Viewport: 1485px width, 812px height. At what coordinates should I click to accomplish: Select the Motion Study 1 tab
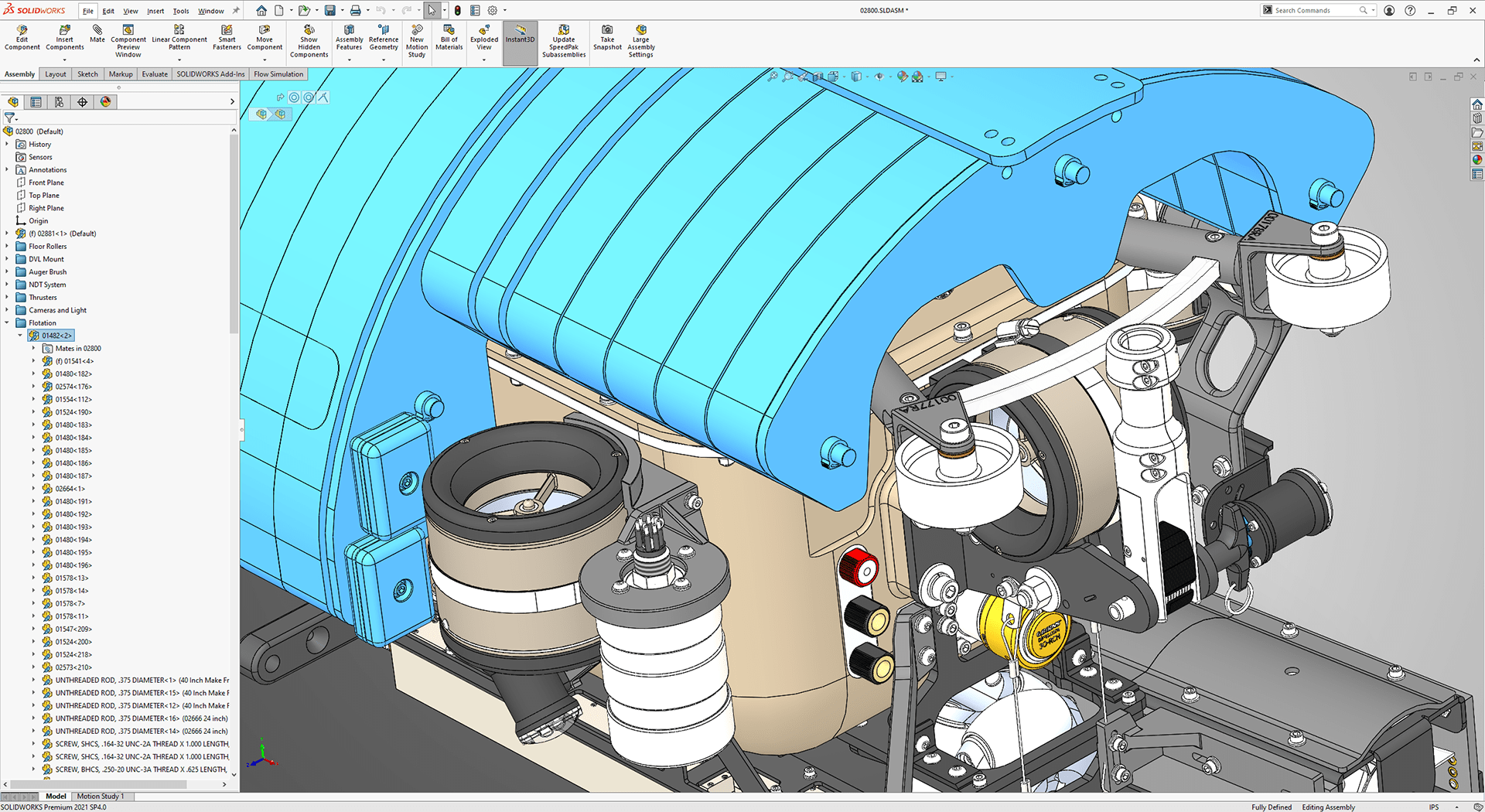point(101,796)
